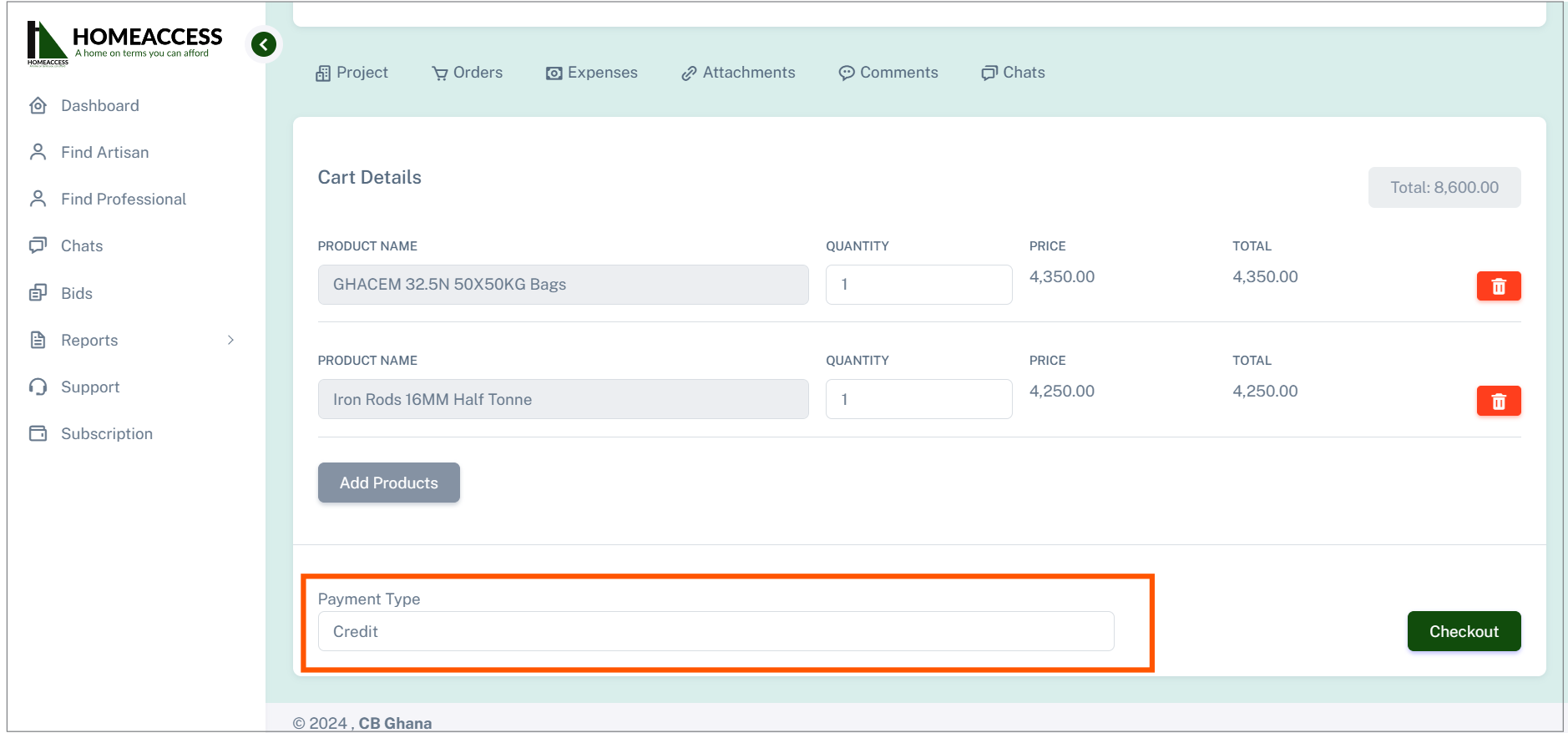Open the HOMEACCESS logo home link

(125, 43)
